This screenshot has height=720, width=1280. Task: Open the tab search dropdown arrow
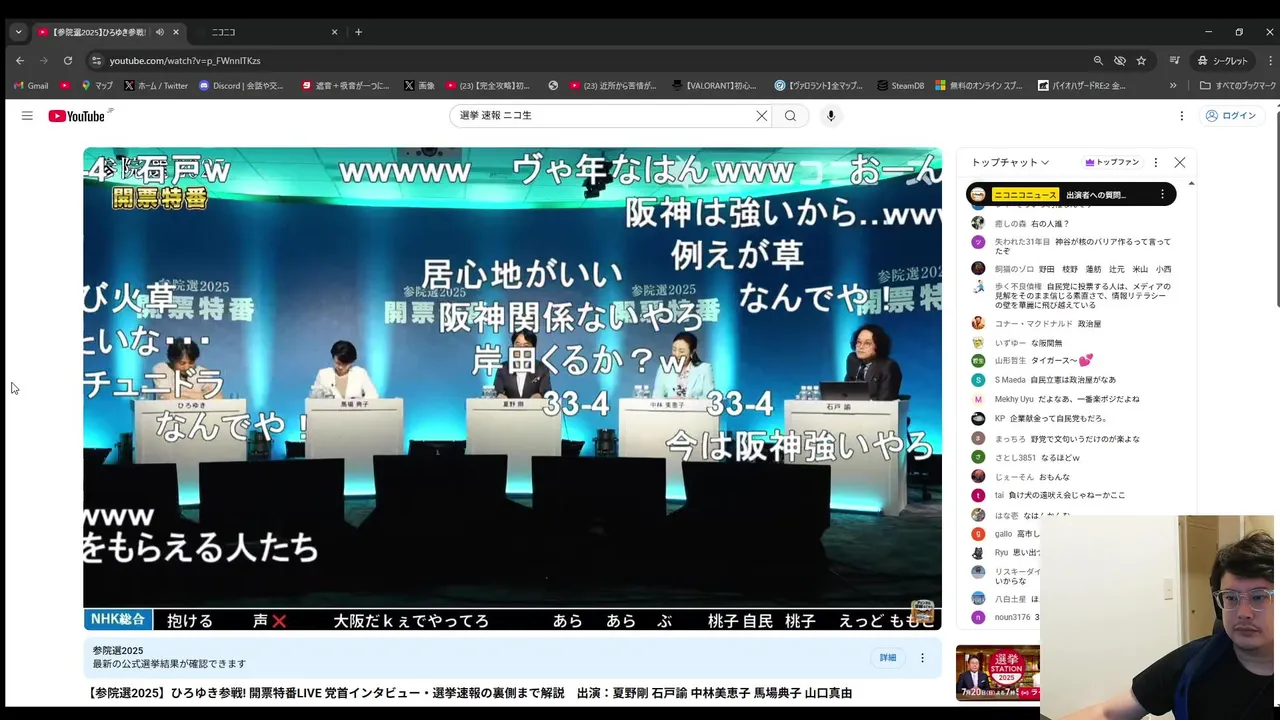point(18,32)
